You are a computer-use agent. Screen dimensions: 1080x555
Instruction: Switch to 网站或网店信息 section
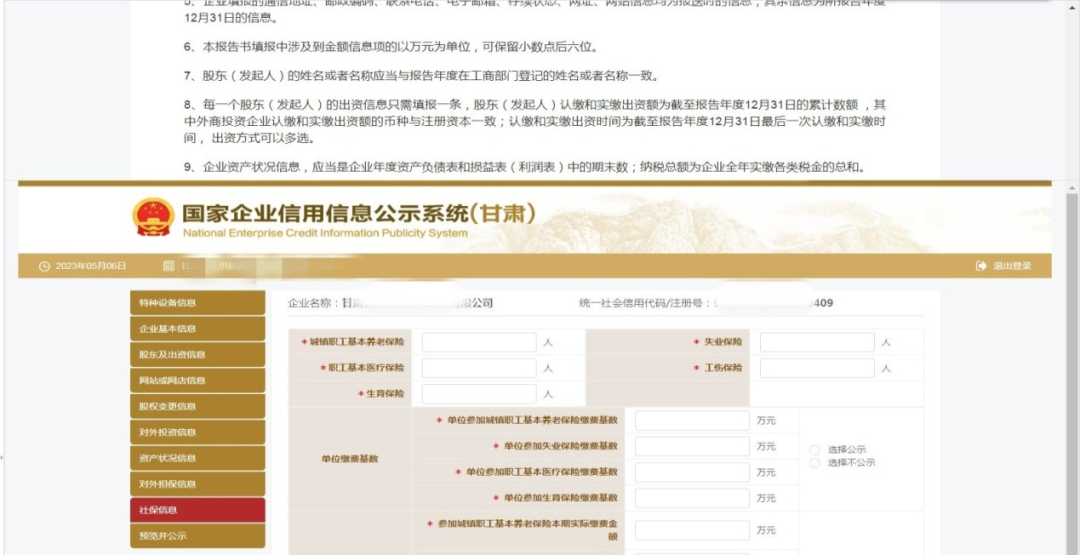[x=197, y=381]
